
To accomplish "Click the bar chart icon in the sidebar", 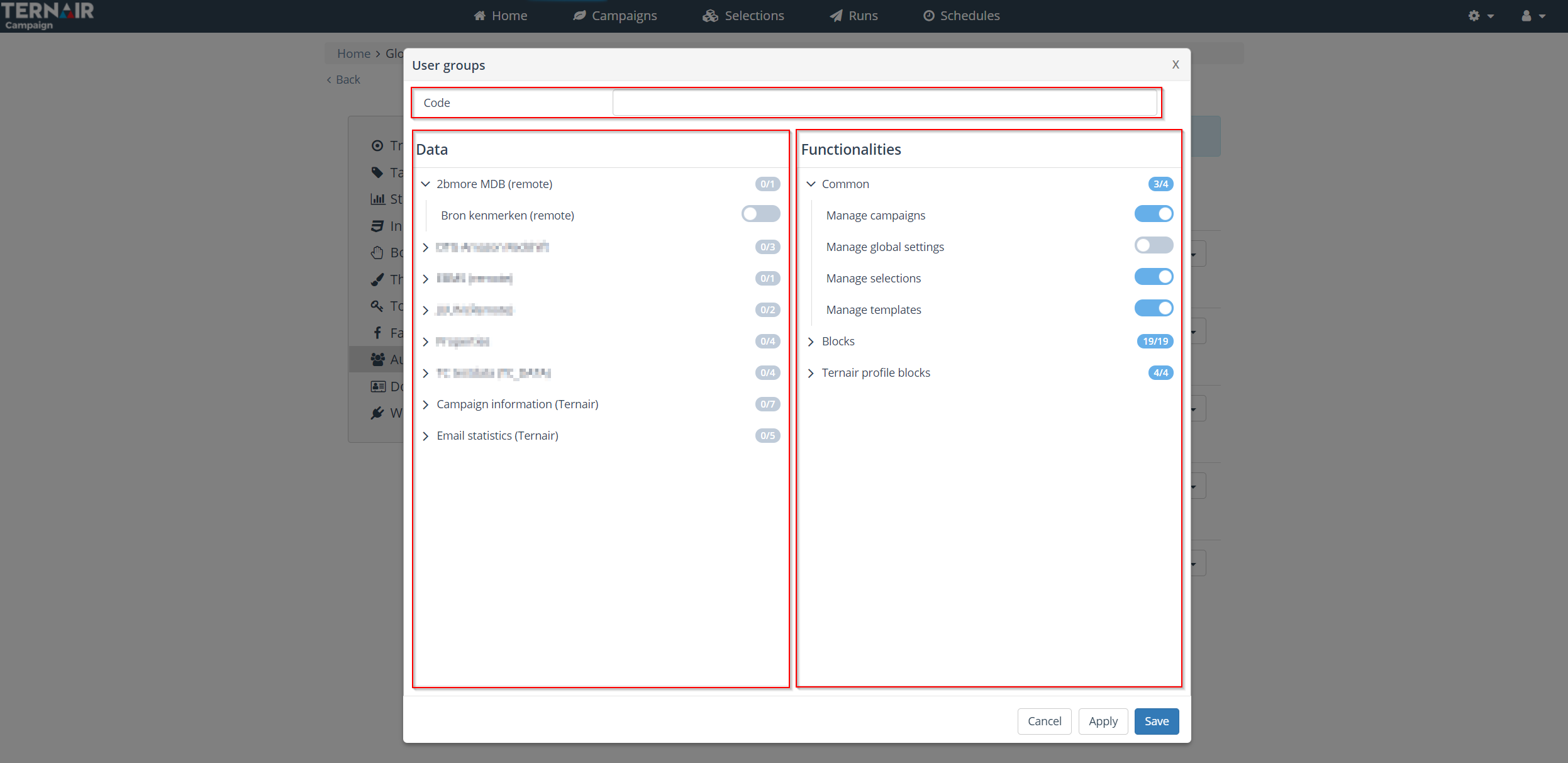I will (x=377, y=199).
